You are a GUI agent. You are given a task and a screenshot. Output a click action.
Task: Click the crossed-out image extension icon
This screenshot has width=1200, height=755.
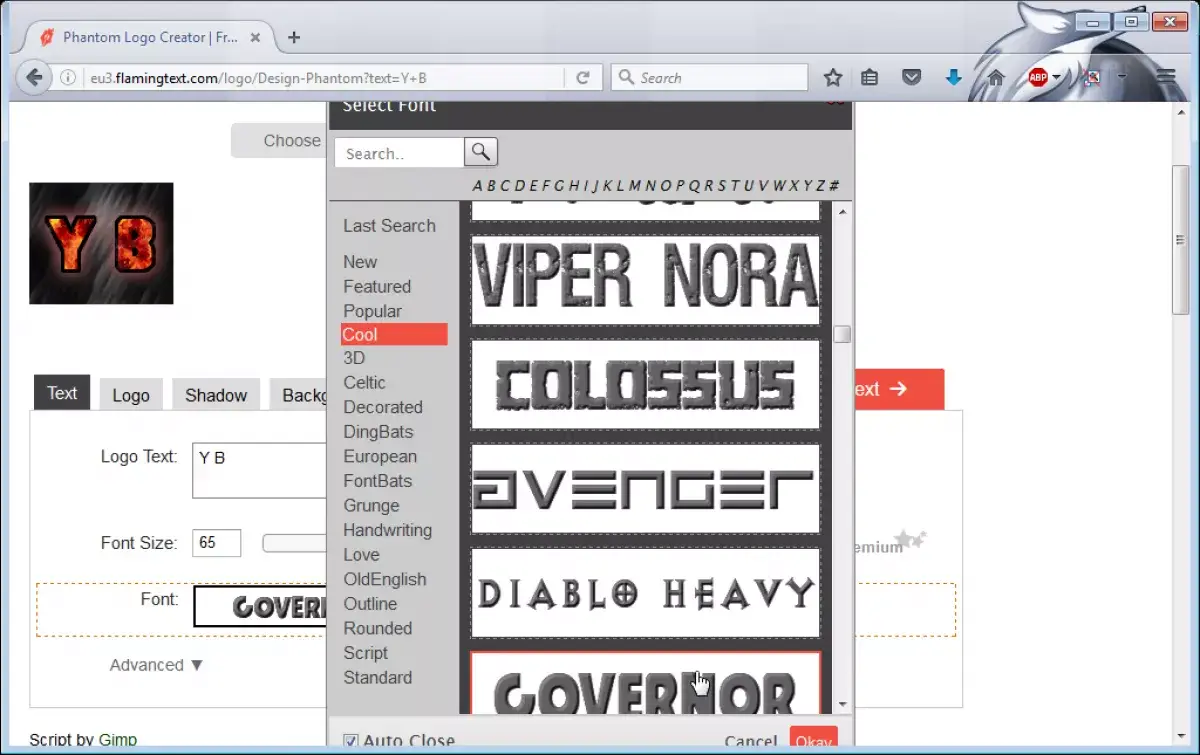pos(1093,77)
